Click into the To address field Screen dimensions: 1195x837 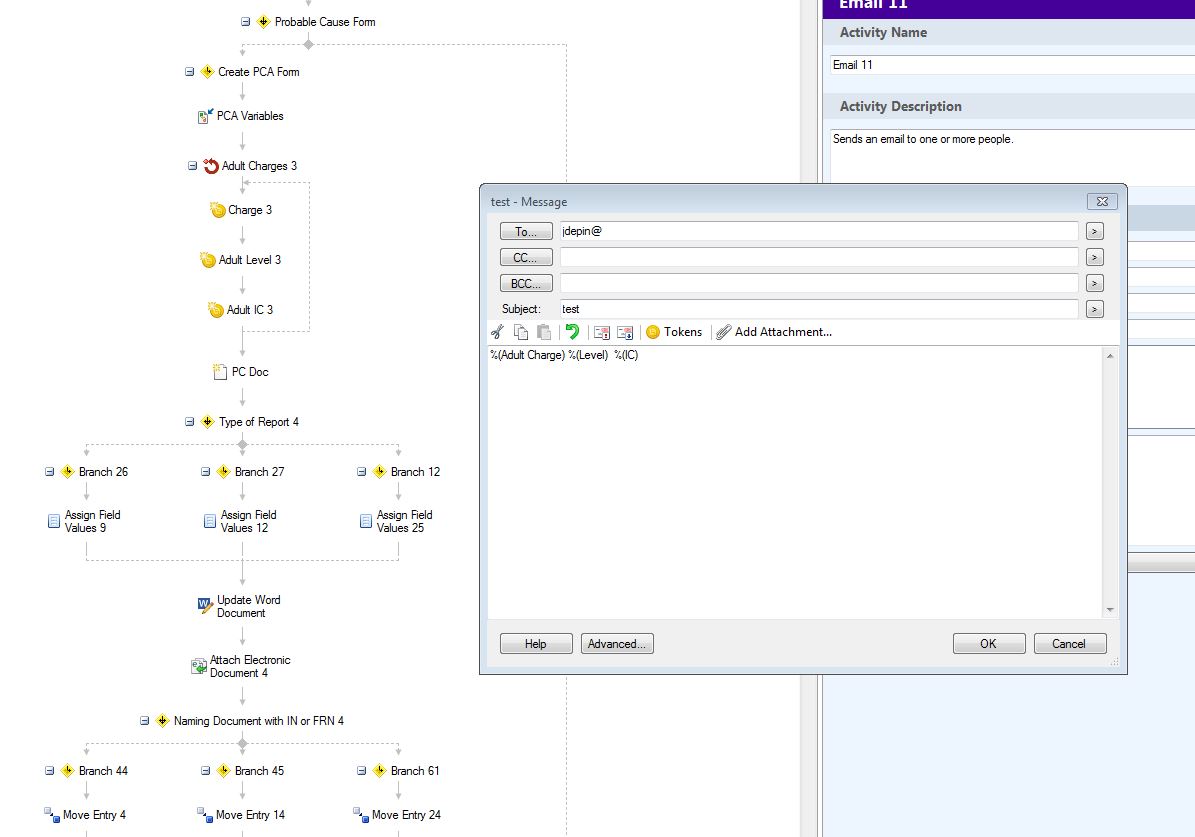tap(819, 231)
